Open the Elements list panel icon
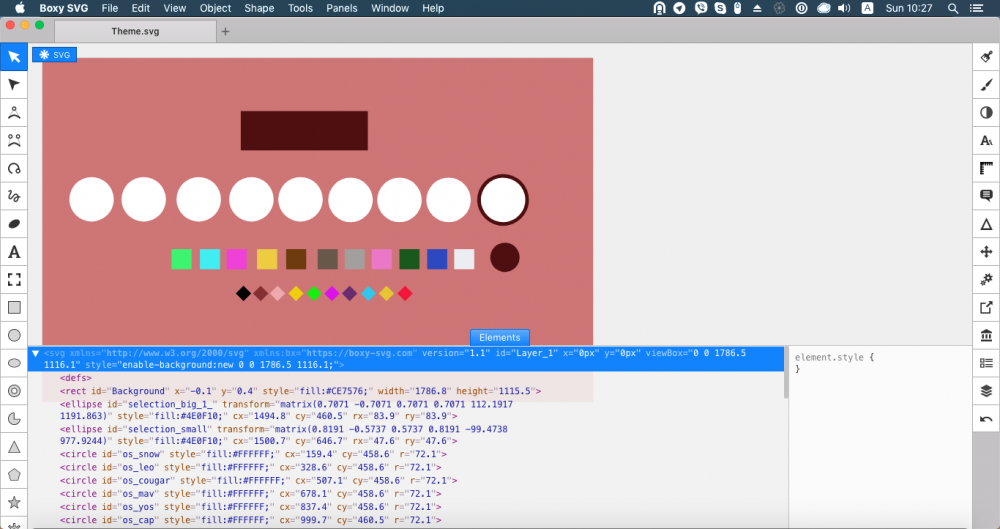Image resolution: width=1000 pixels, height=529 pixels. tap(986, 363)
